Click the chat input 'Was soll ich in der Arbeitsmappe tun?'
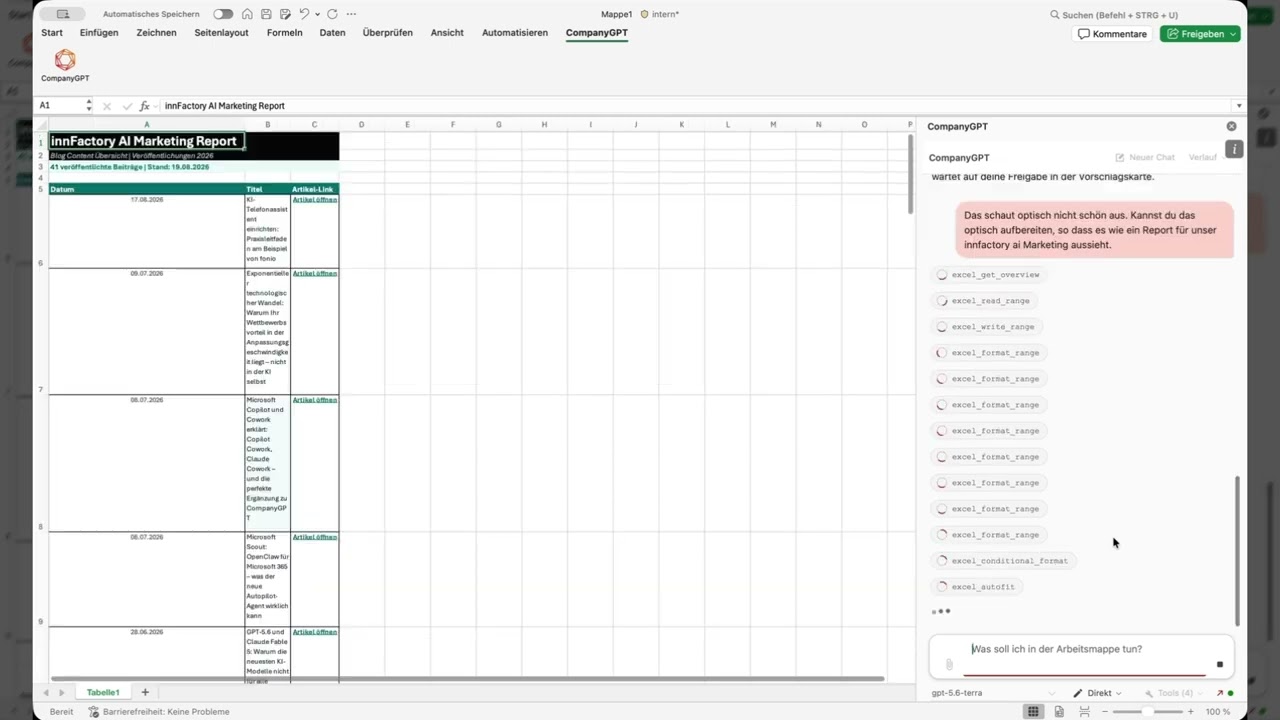This screenshot has width=1280, height=720. coord(1080,649)
